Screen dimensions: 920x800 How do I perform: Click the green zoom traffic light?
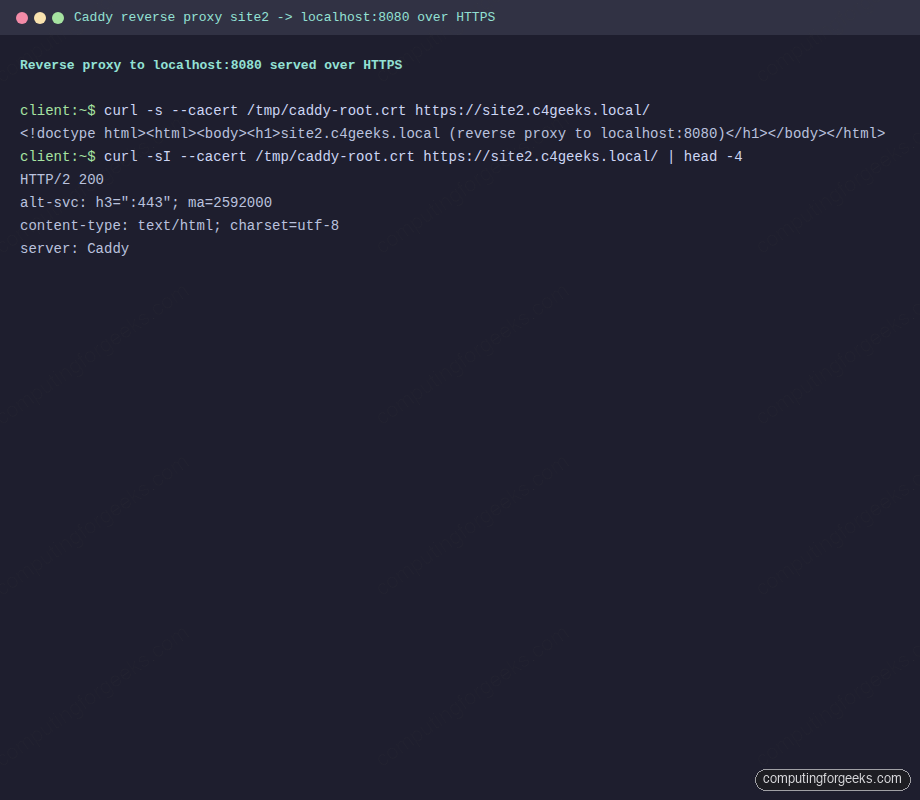pyautogui.click(x=58, y=17)
